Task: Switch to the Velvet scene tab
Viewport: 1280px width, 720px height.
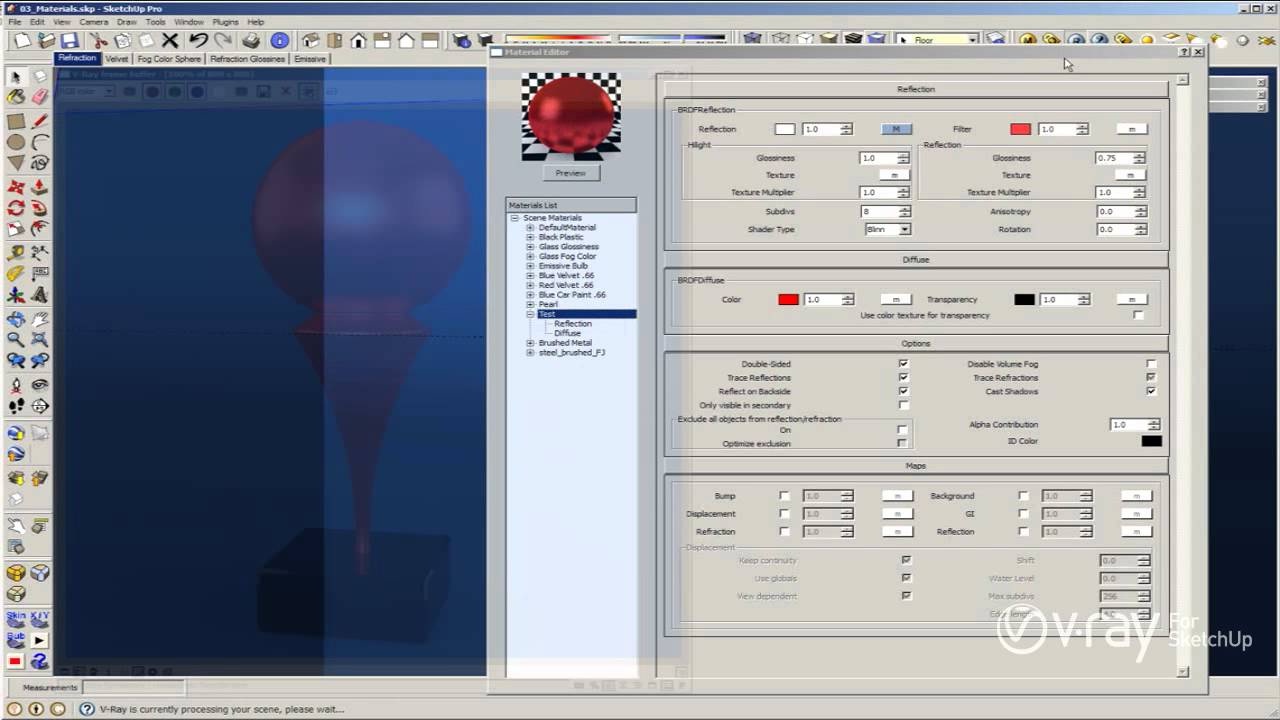Action: coord(117,59)
